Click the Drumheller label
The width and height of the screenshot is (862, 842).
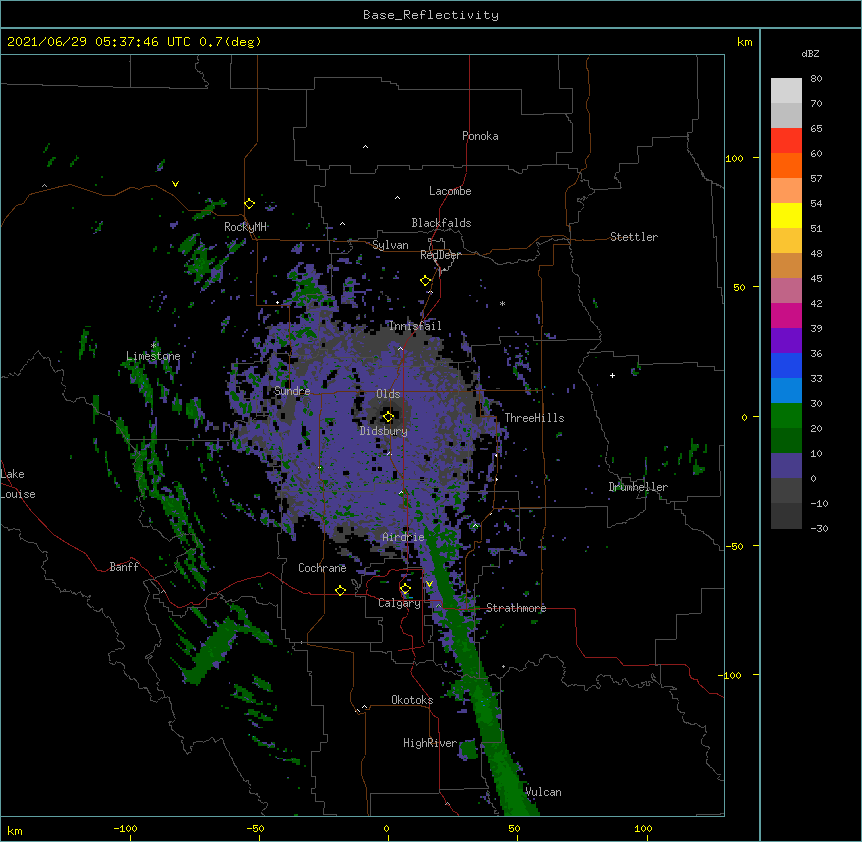(x=638, y=487)
